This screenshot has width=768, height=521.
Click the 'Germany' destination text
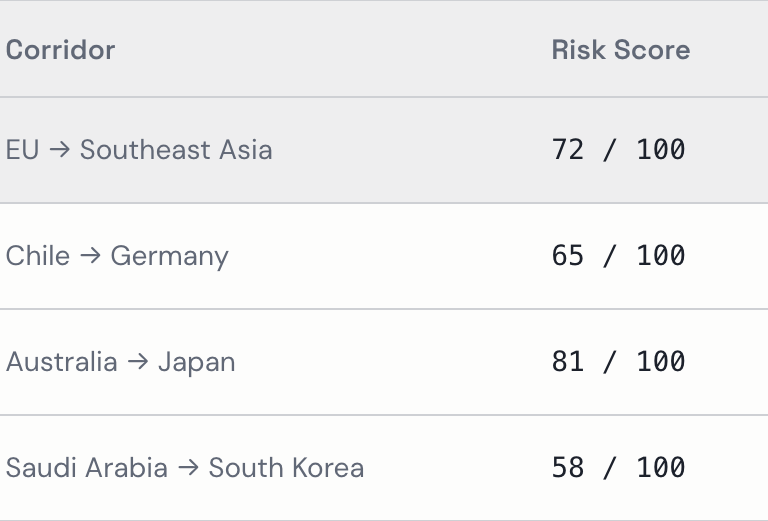point(169,256)
